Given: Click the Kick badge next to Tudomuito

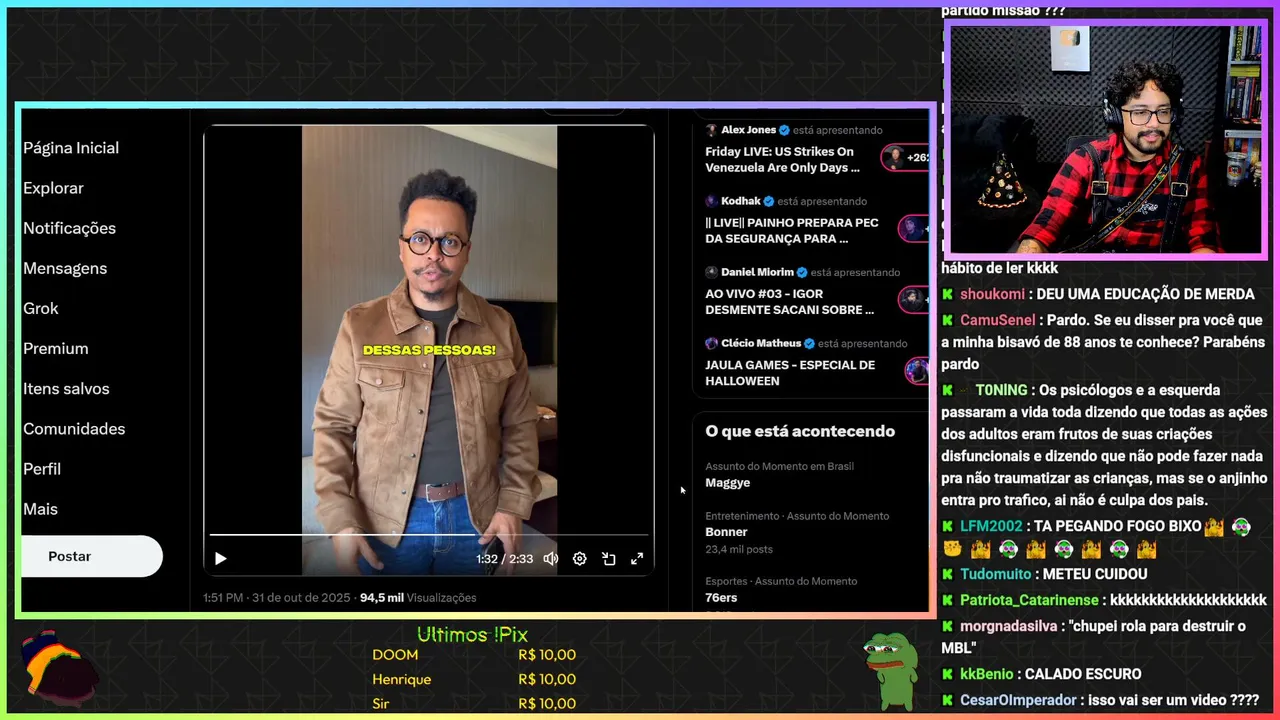Looking at the screenshot, I should (x=947, y=574).
